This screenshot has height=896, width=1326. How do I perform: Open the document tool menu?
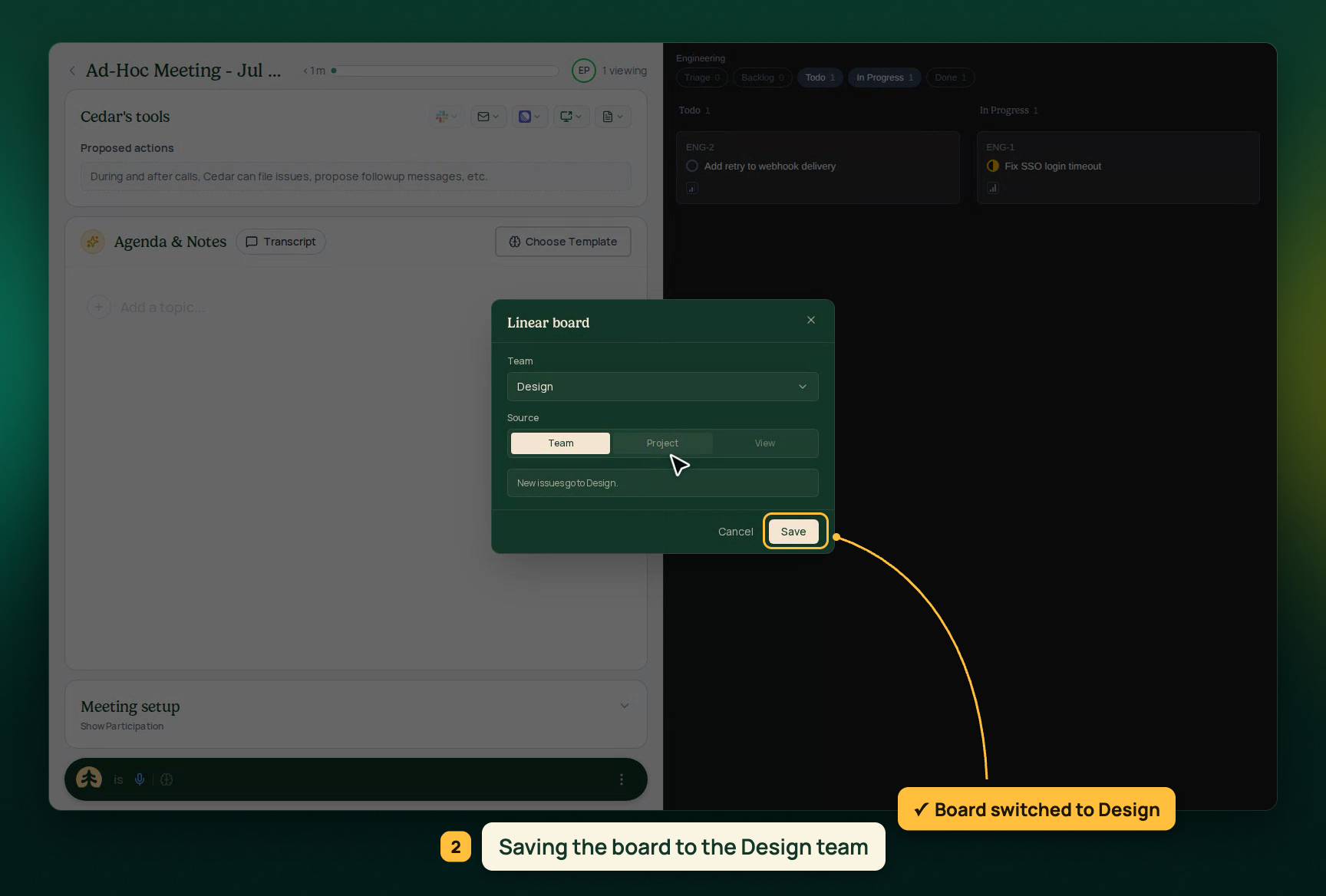[x=612, y=117]
